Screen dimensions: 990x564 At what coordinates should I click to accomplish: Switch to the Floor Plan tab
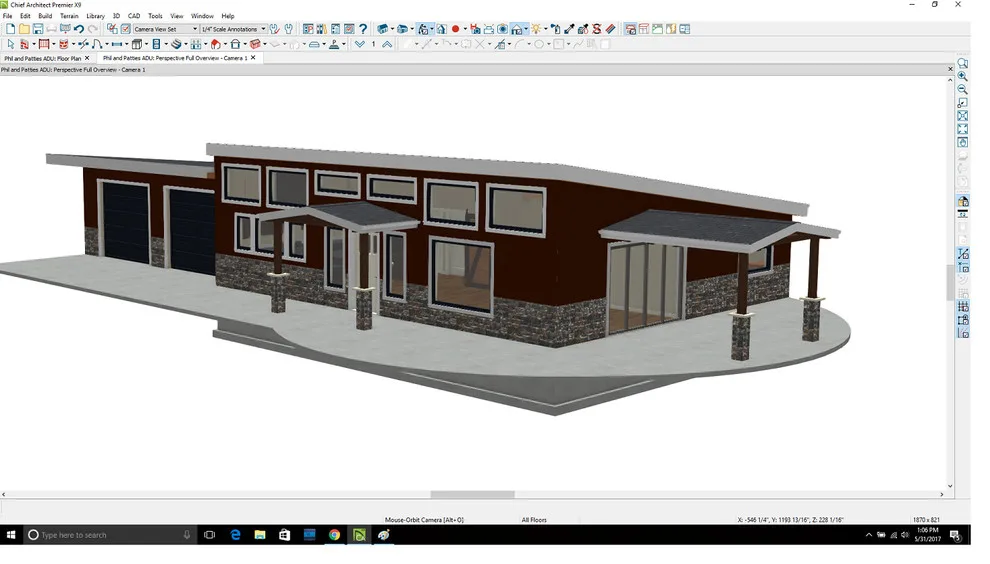click(43, 58)
